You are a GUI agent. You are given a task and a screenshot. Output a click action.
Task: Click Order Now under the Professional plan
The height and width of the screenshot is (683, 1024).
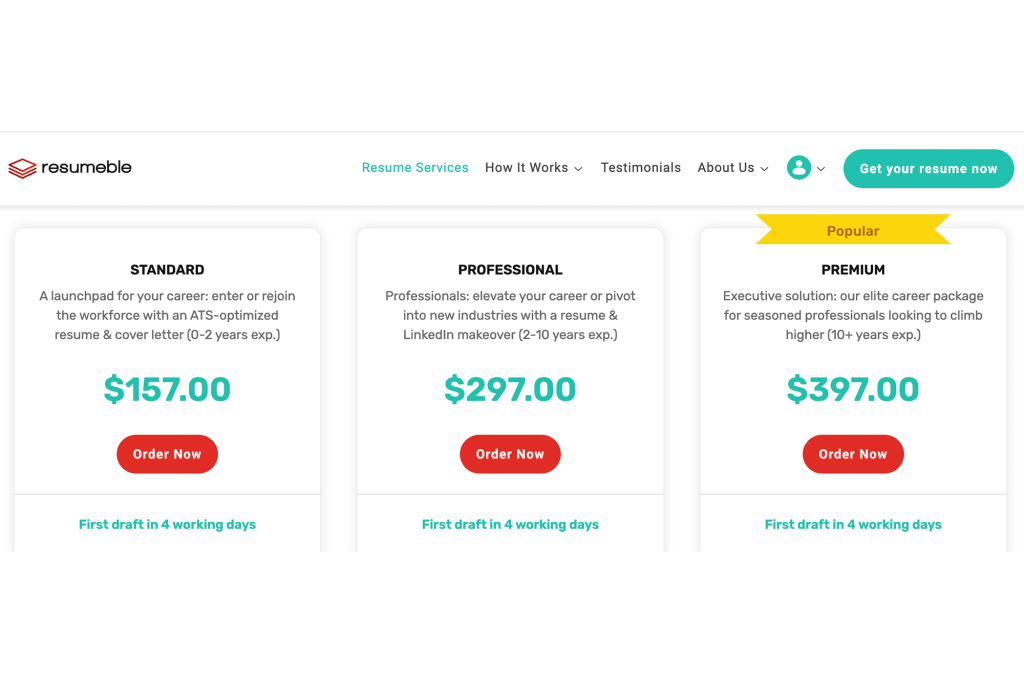pyautogui.click(x=510, y=454)
